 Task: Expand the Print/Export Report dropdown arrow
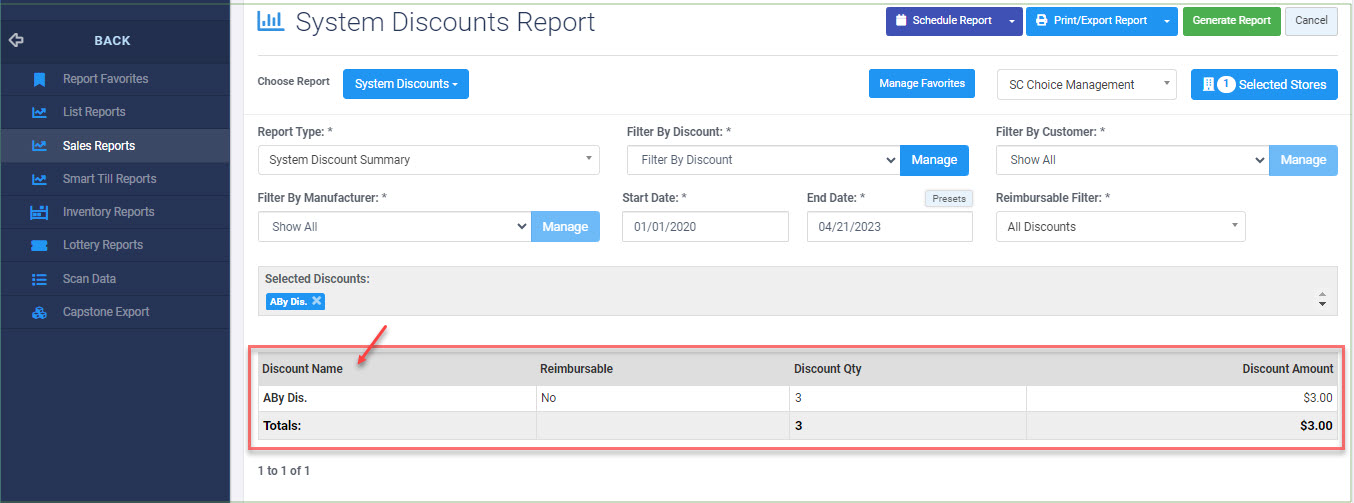coord(1167,21)
